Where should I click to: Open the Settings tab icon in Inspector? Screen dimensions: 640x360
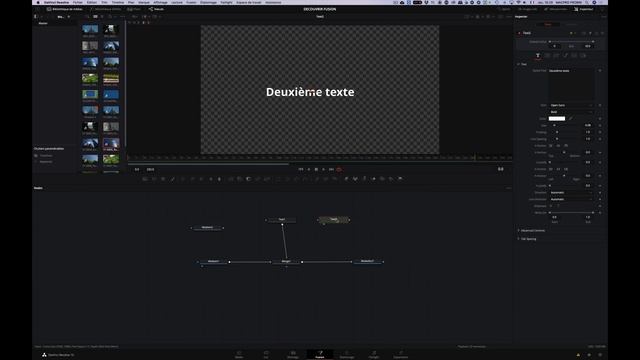(x=583, y=56)
